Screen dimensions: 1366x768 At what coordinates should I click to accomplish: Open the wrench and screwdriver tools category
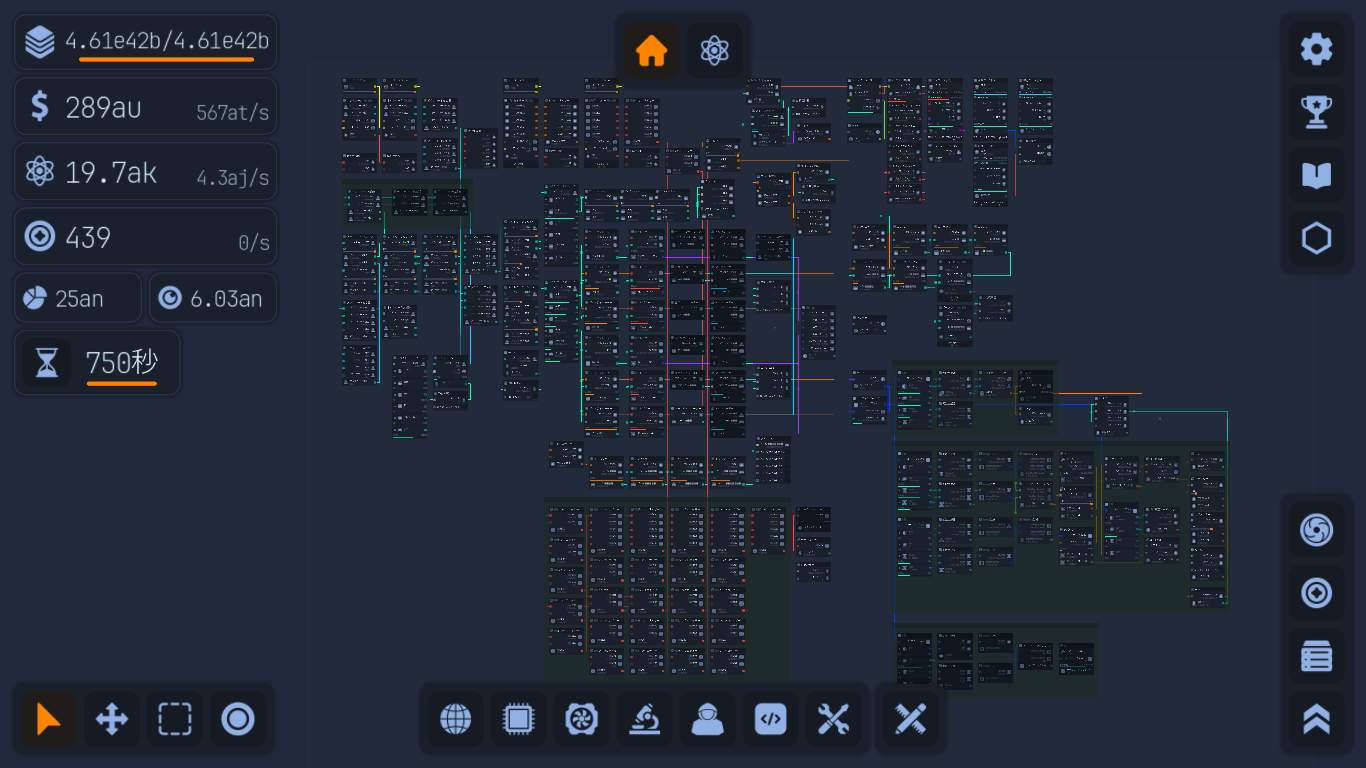pyautogui.click(x=833, y=719)
